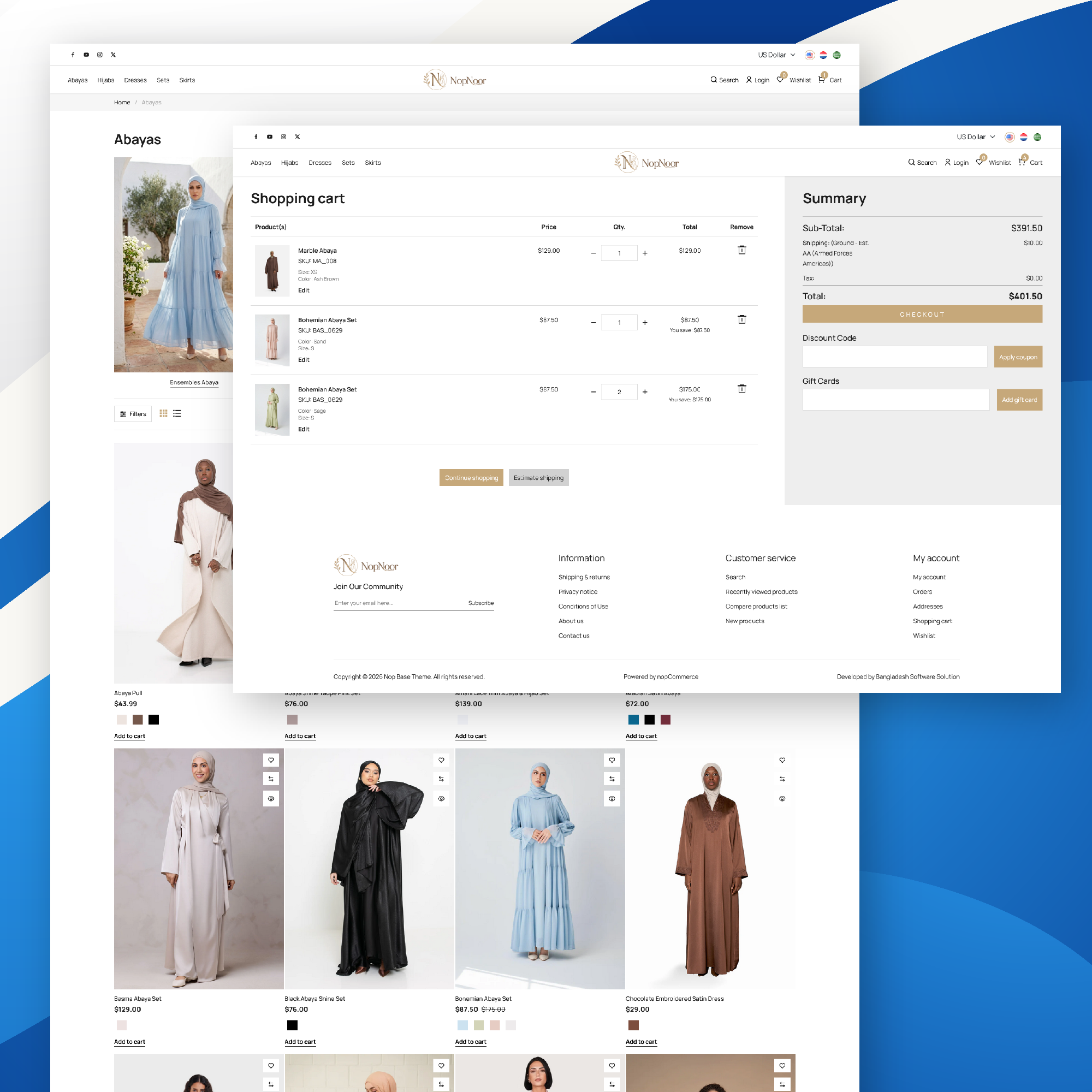Decrease Marble Abaya quantity with minus

coord(594,253)
